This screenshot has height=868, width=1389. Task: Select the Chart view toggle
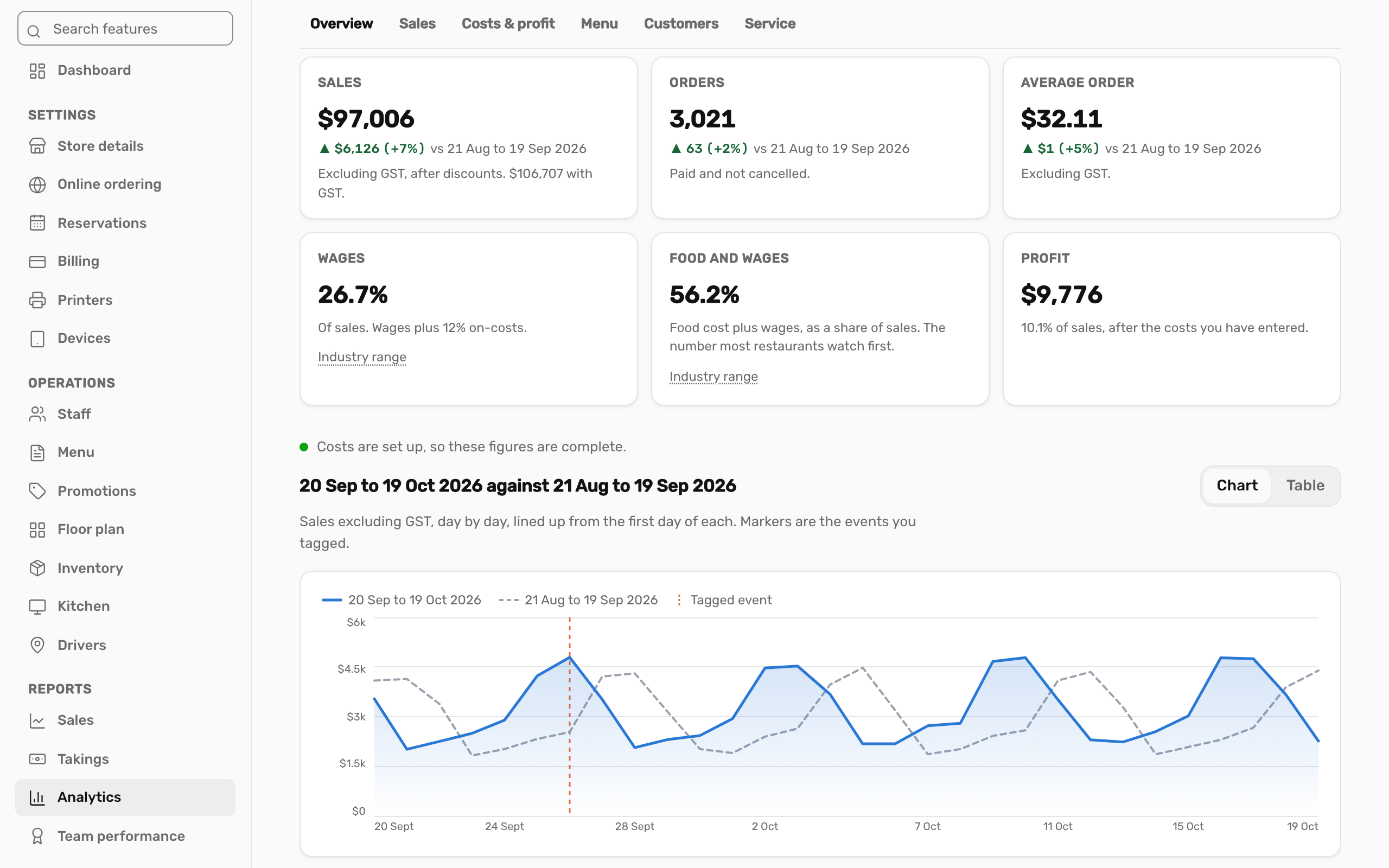click(x=1237, y=486)
